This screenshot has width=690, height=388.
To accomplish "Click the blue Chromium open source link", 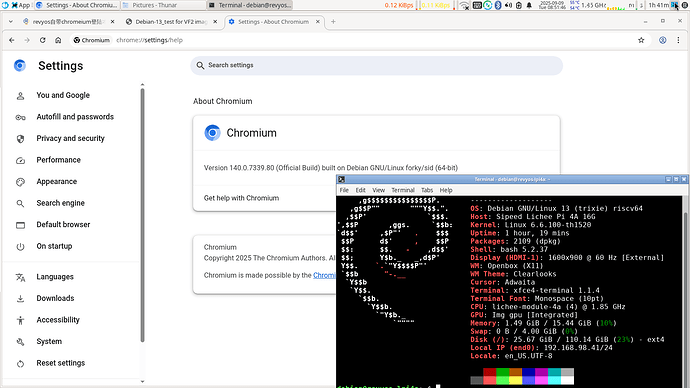I will 324,275.
